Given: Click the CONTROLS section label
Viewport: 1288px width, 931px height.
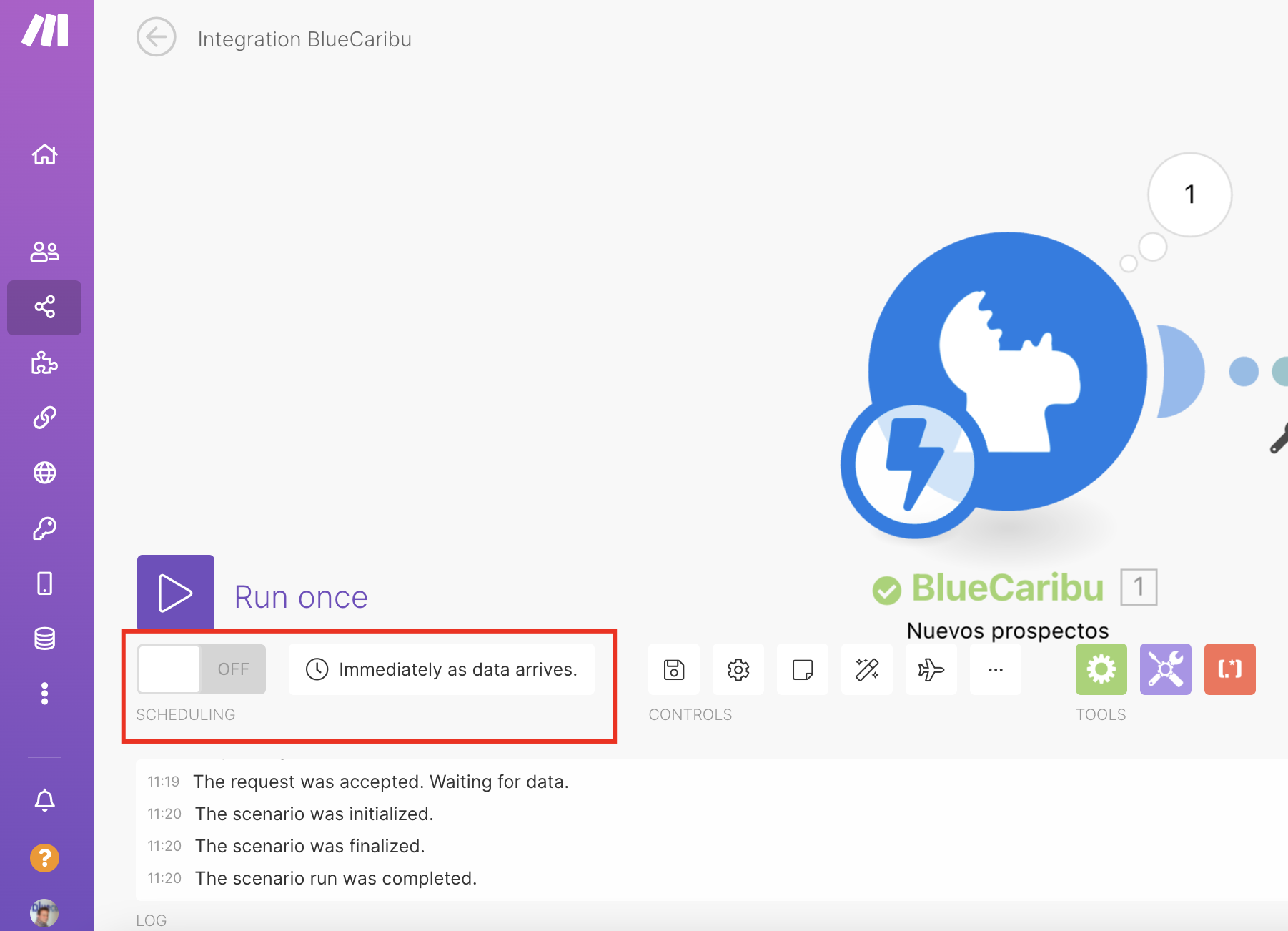Looking at the screenshot, I should coord(690,714).
